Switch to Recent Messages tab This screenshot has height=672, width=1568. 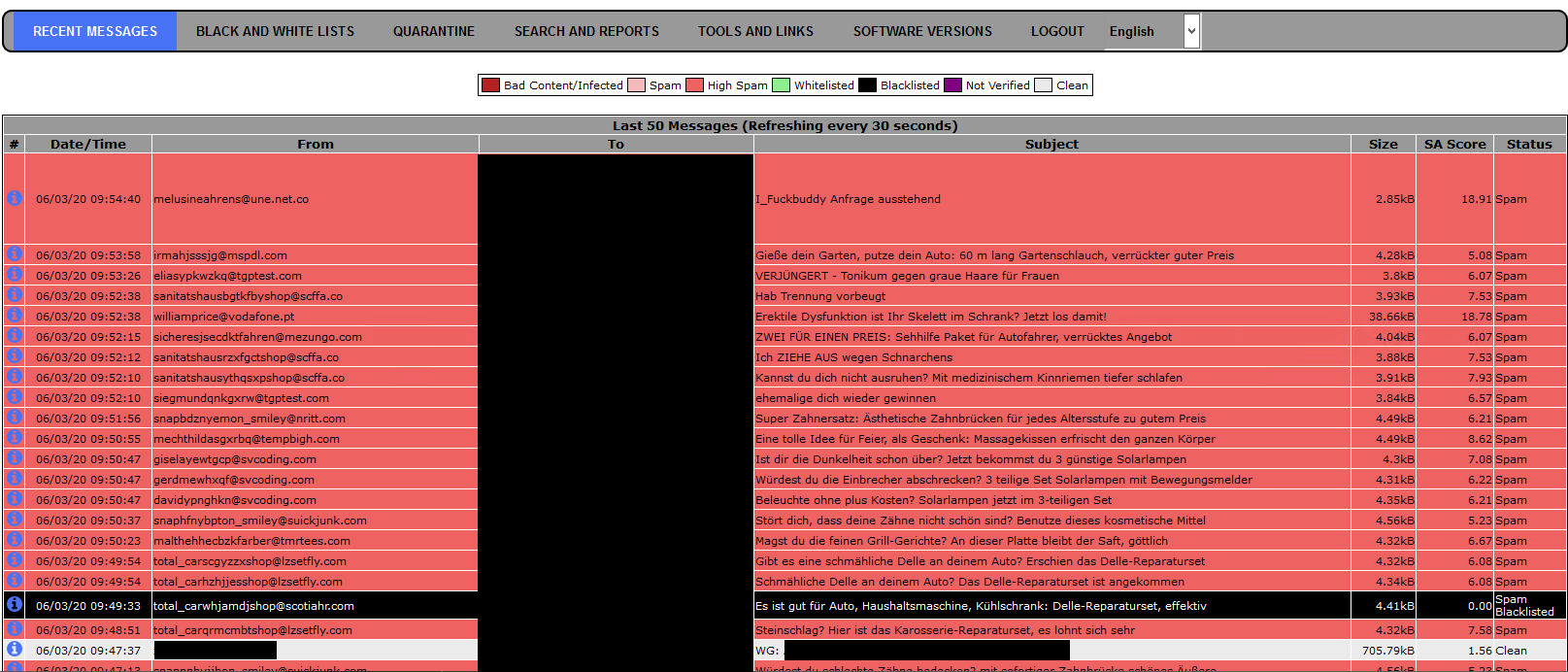[x=95, y=31]
